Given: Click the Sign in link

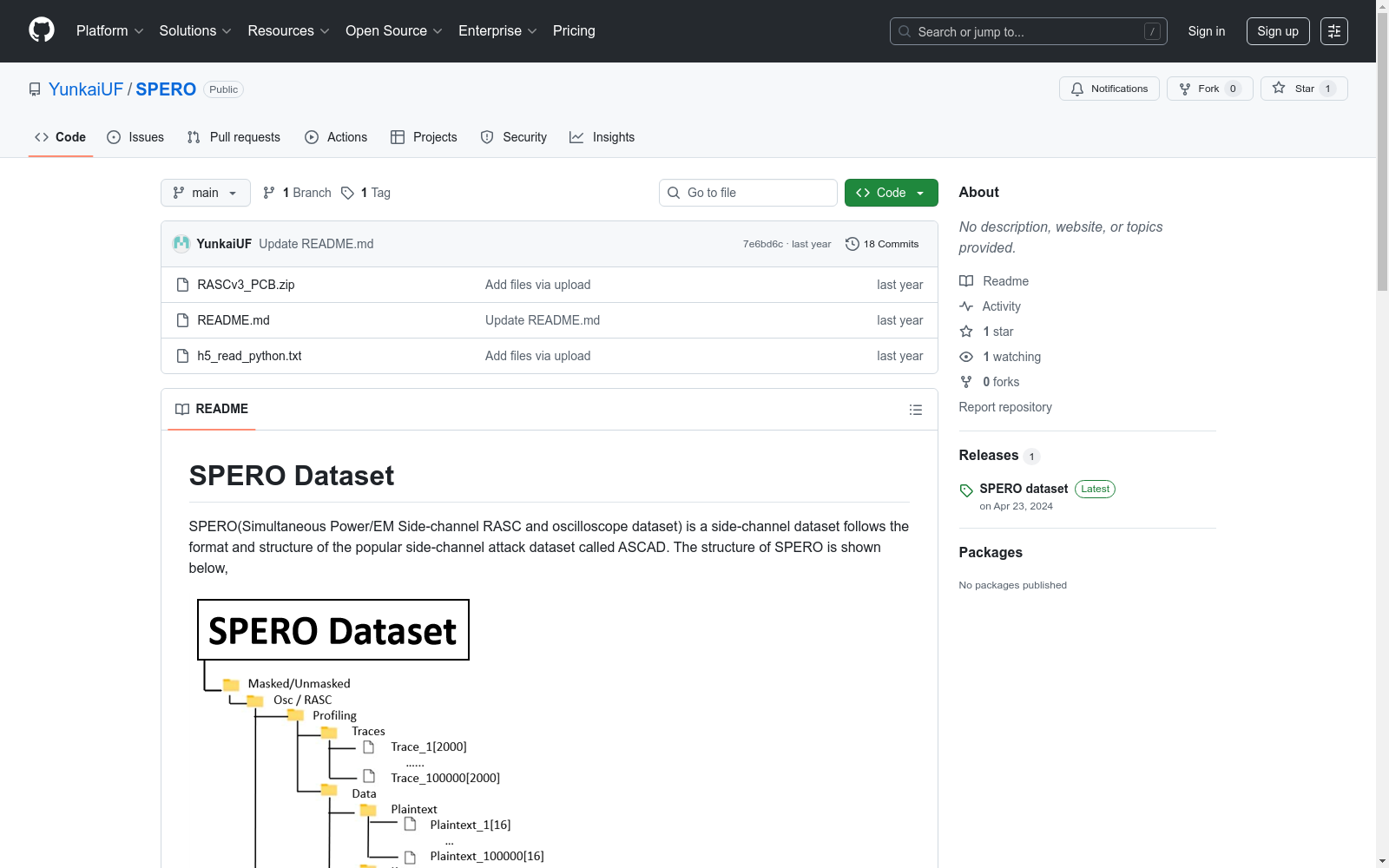Looking at the screenshot, I should (1207, 31).
